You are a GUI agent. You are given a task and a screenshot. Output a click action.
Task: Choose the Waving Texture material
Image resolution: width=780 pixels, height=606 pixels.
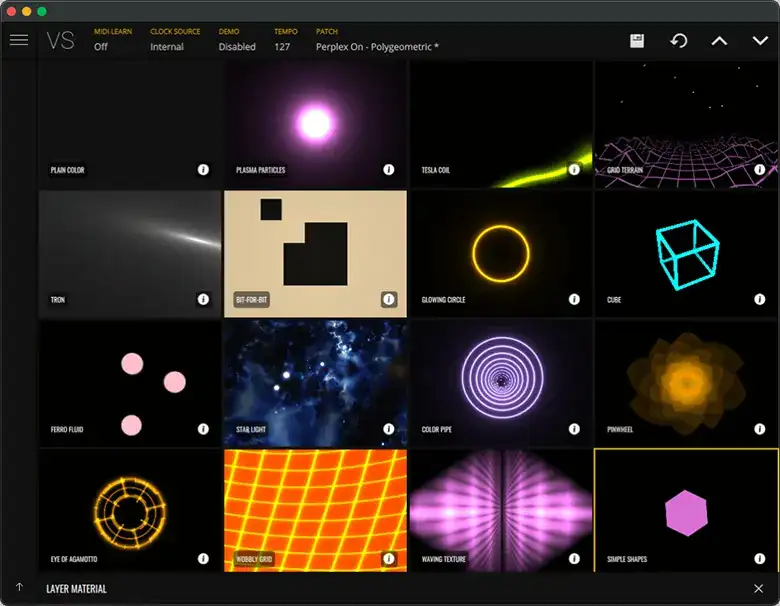point(501,510)
